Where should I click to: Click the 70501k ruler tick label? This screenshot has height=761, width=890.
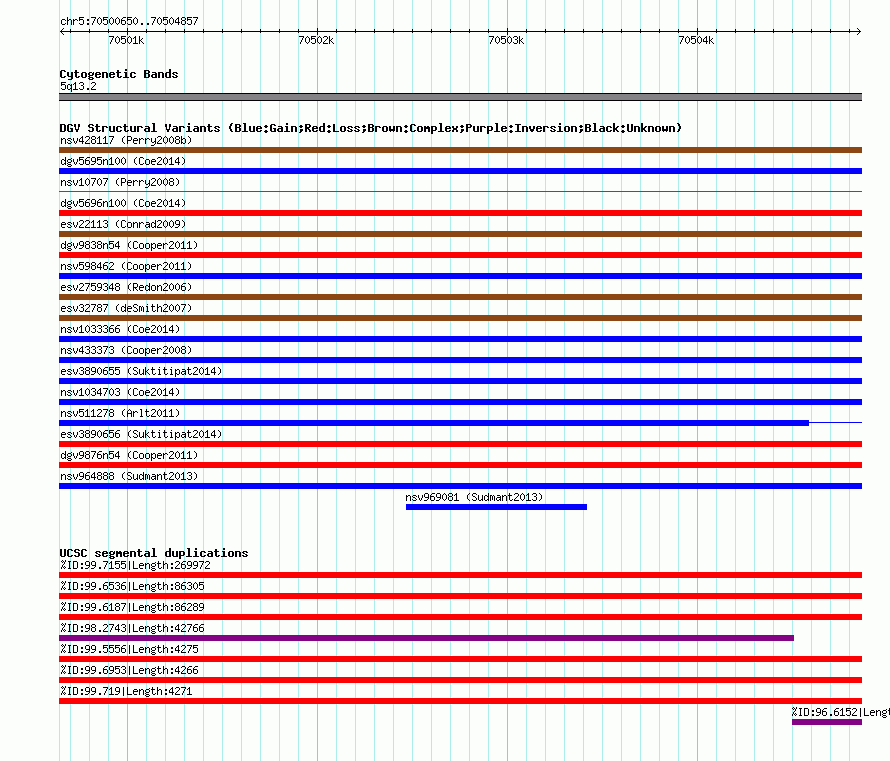click(126, 40)
